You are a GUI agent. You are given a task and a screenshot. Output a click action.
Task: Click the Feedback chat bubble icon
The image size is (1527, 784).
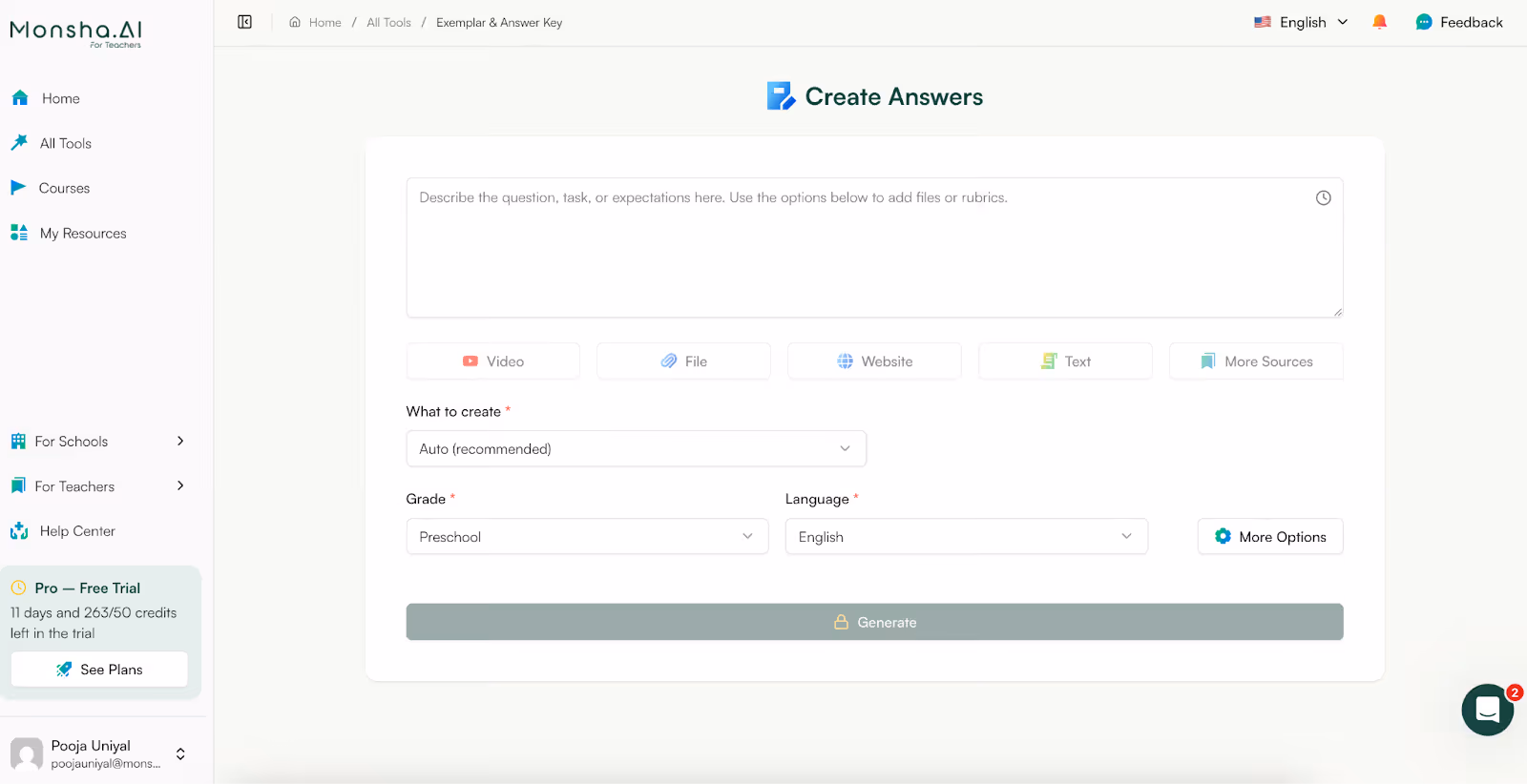click(1424, 22)
